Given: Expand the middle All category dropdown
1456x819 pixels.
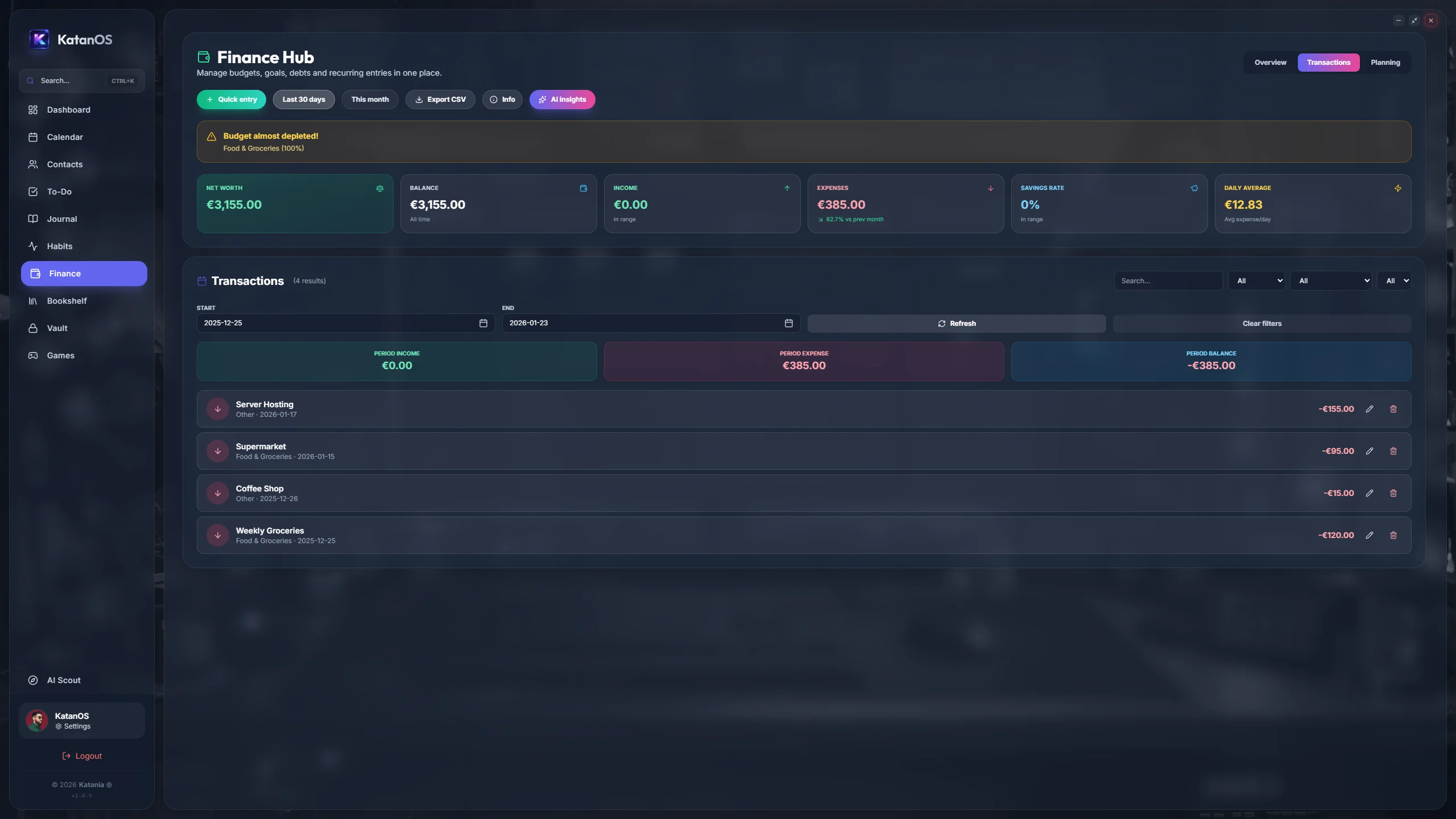Looking at the screenshot, I should pos(1331,281).
